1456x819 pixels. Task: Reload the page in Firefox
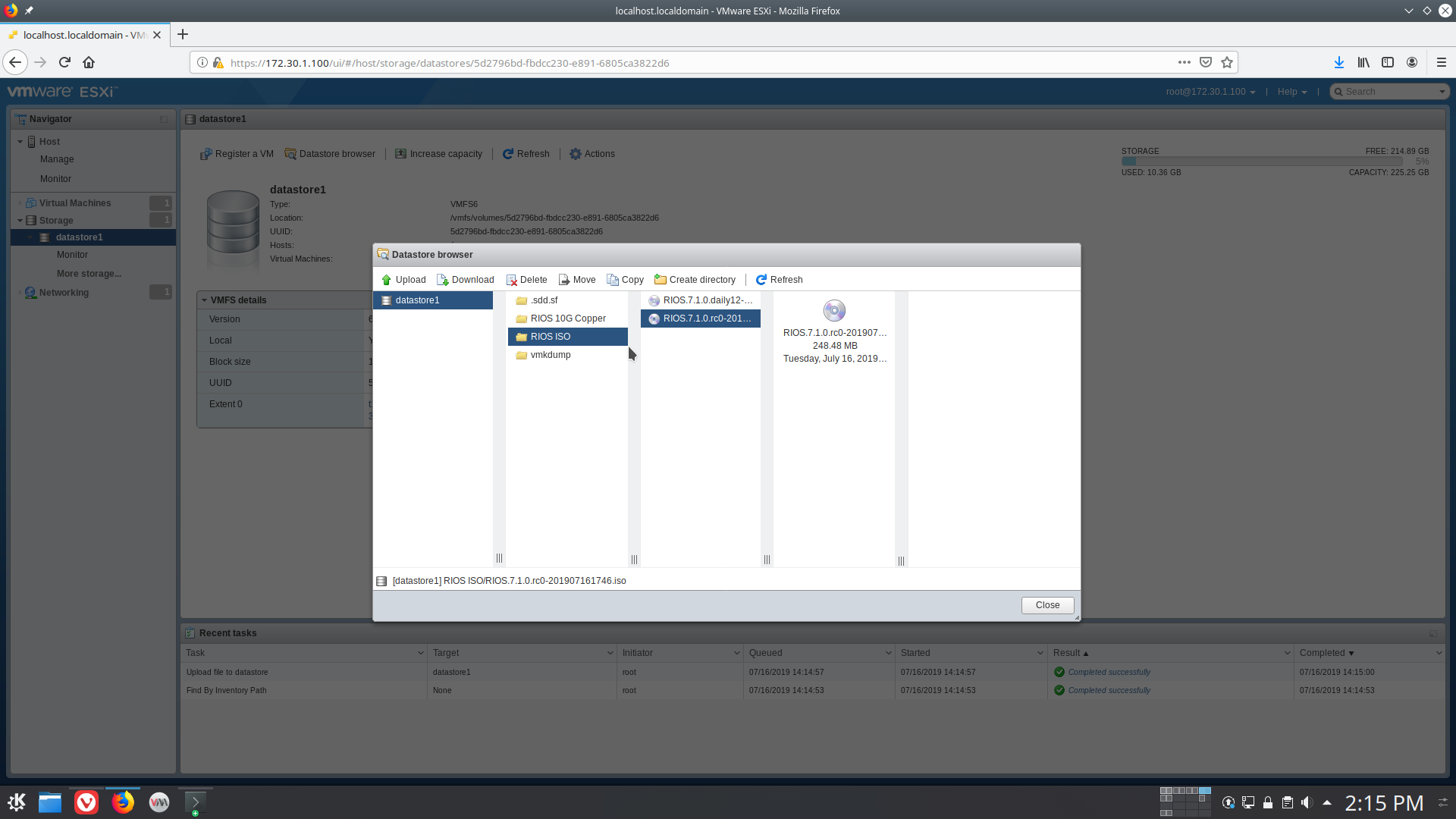point(64,62)
